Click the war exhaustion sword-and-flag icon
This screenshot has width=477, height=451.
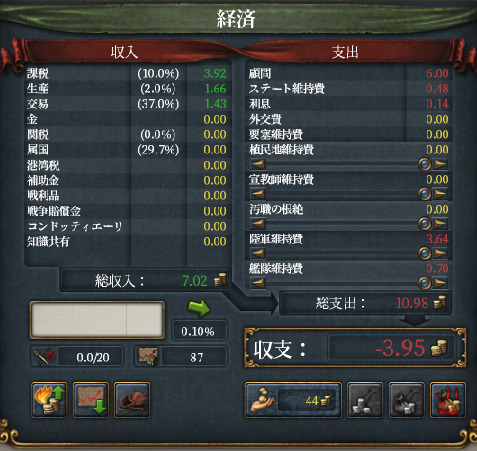[45, 357]
